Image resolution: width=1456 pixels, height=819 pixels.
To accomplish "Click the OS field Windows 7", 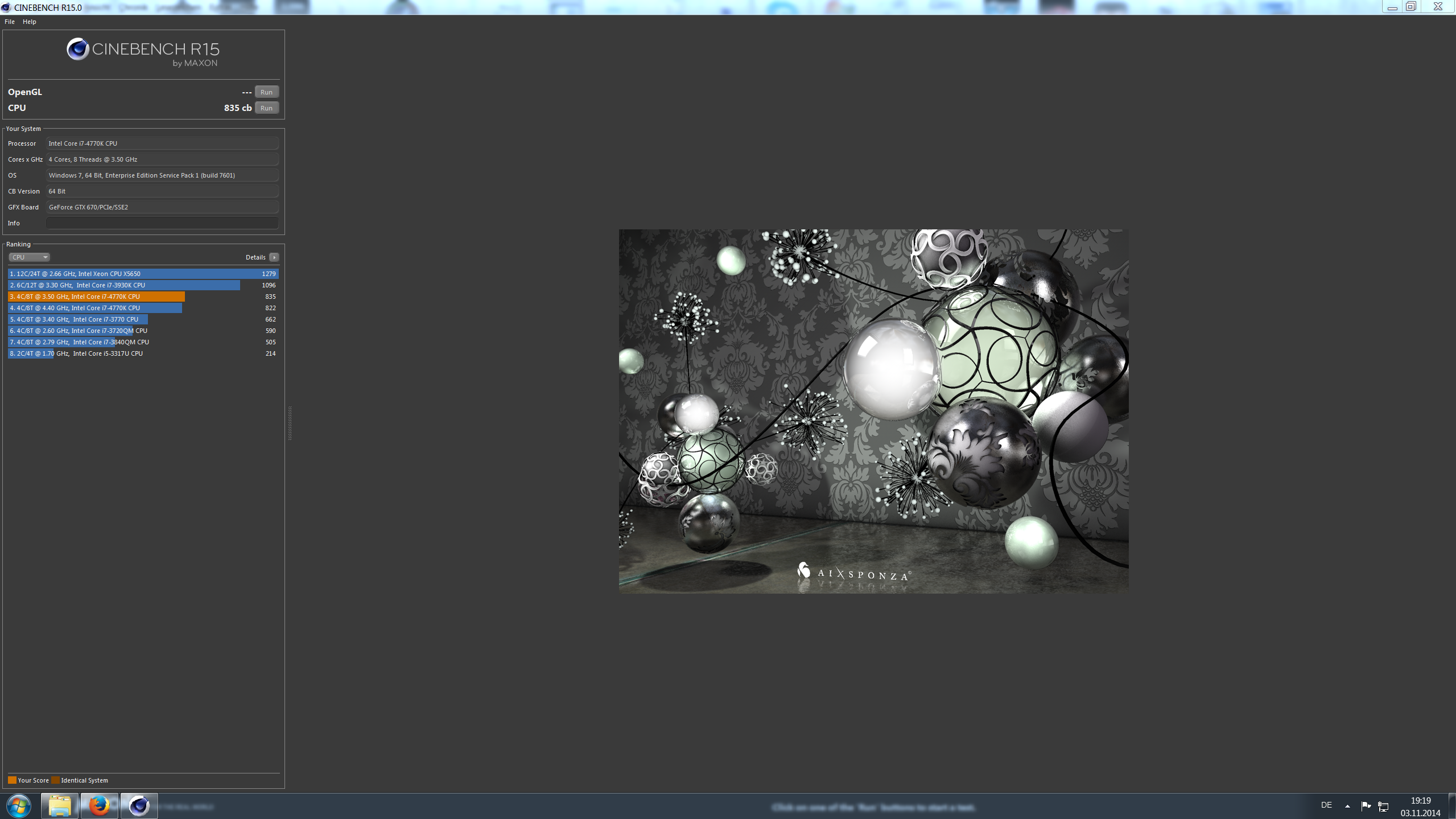I will click(162, 175).
